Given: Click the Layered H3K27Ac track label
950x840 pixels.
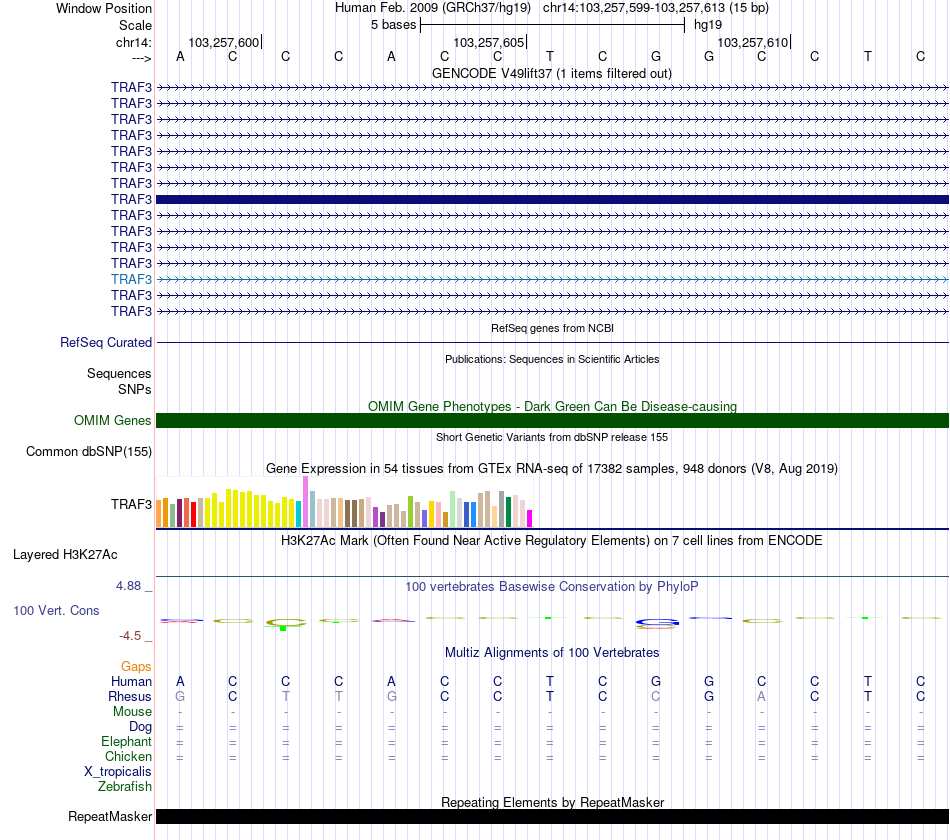Looking at the screenshot, I should (65, 555).
